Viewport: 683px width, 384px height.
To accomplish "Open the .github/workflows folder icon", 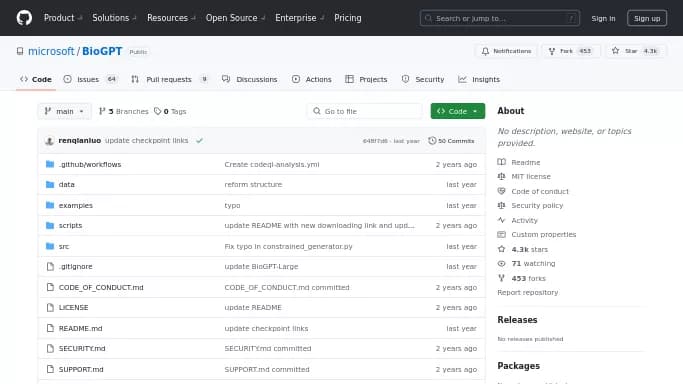I will (50, 164).
